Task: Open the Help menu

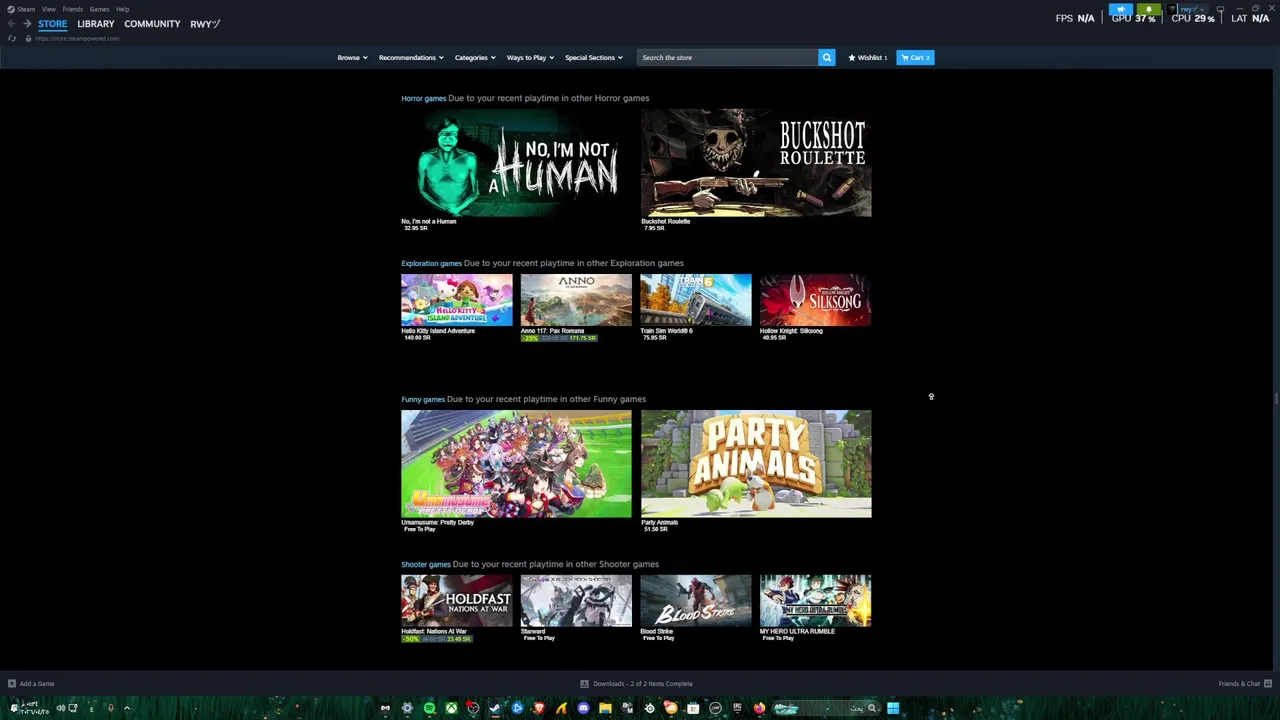Action: point(122,9)
